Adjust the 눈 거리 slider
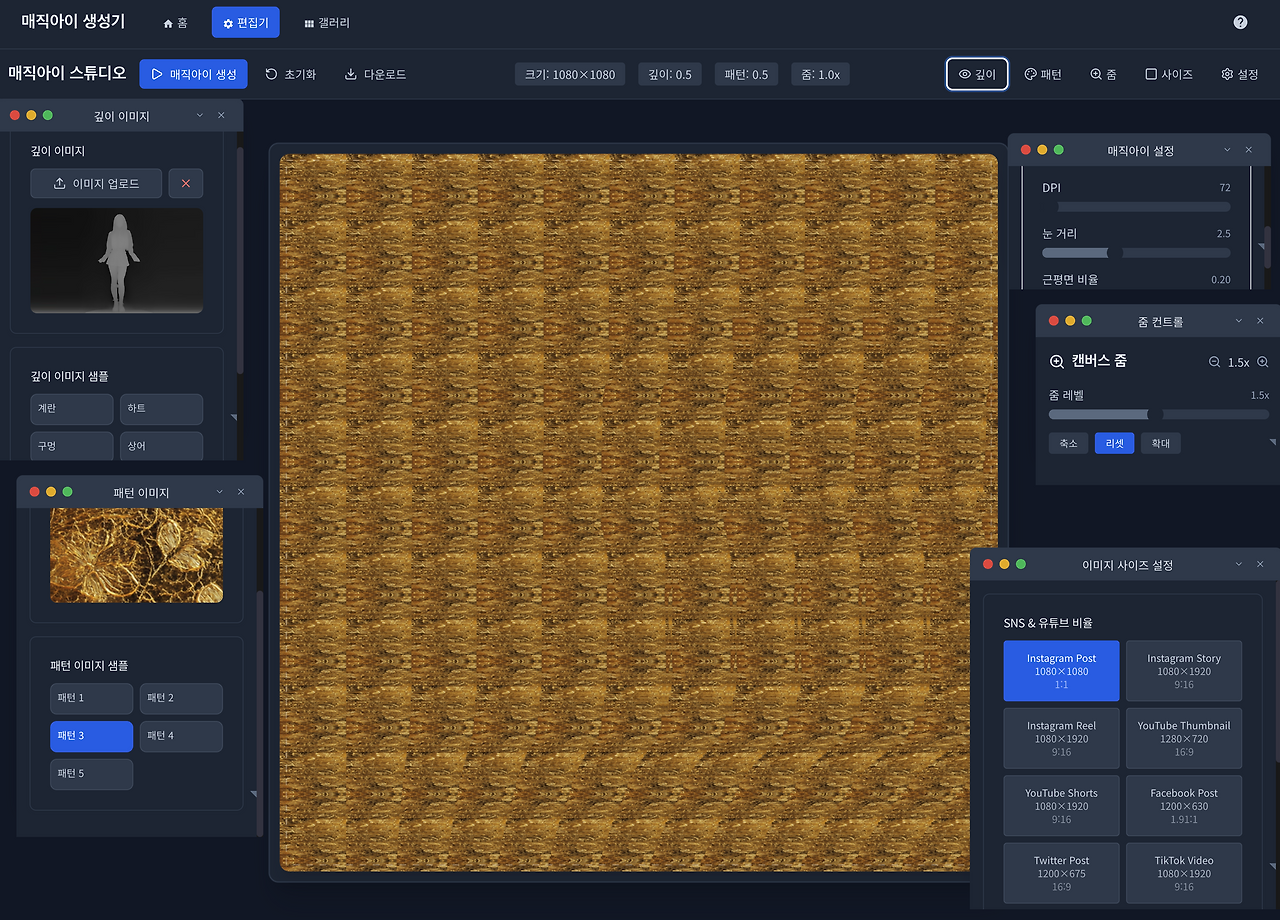The height and width of the screenshot is (920, 1280). [1115, 253]
